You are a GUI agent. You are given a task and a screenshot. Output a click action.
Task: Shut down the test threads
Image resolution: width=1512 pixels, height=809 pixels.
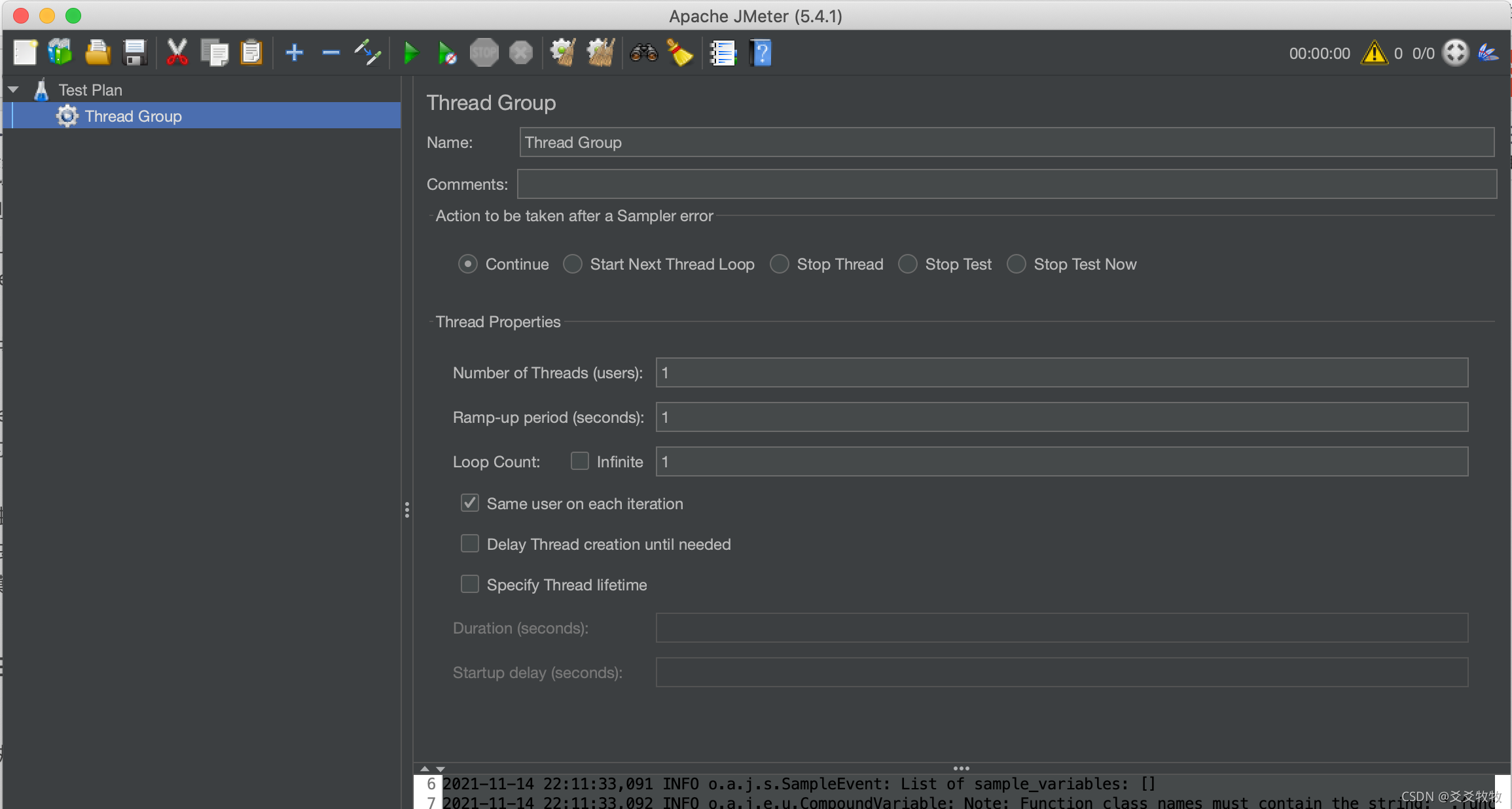coord(521,53)
